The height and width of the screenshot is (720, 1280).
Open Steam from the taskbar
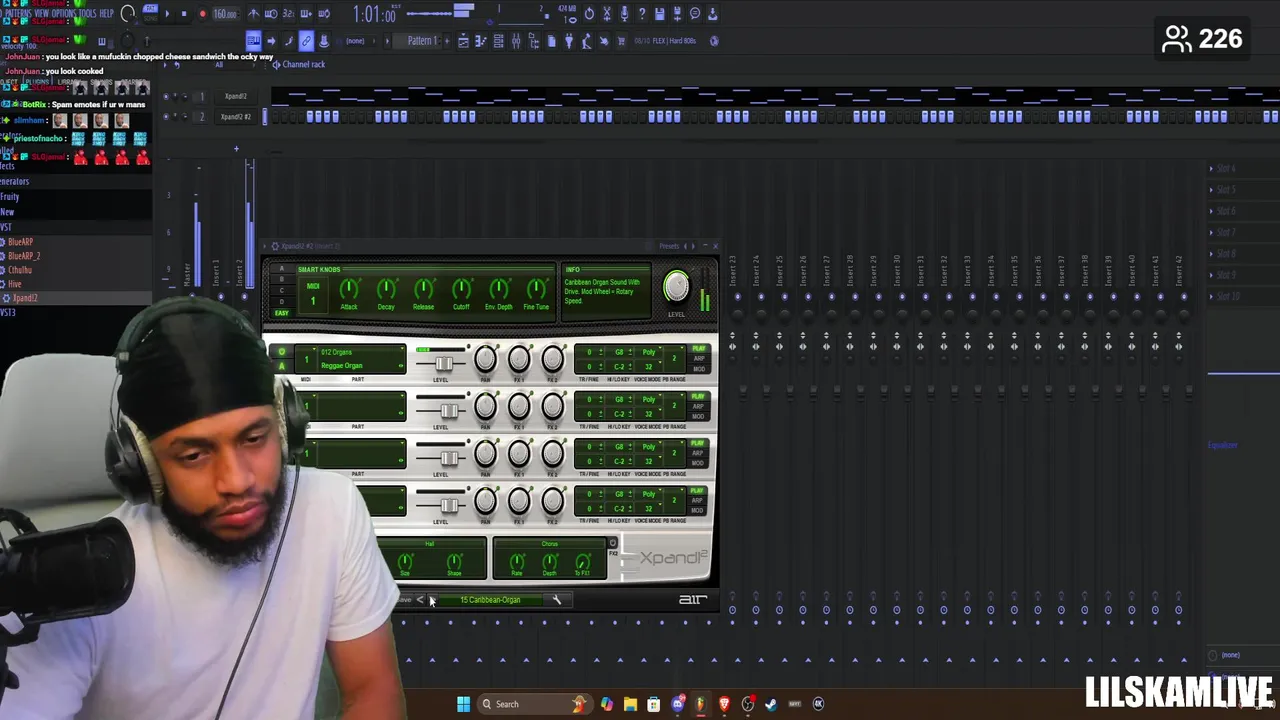(x=770, y=704)
